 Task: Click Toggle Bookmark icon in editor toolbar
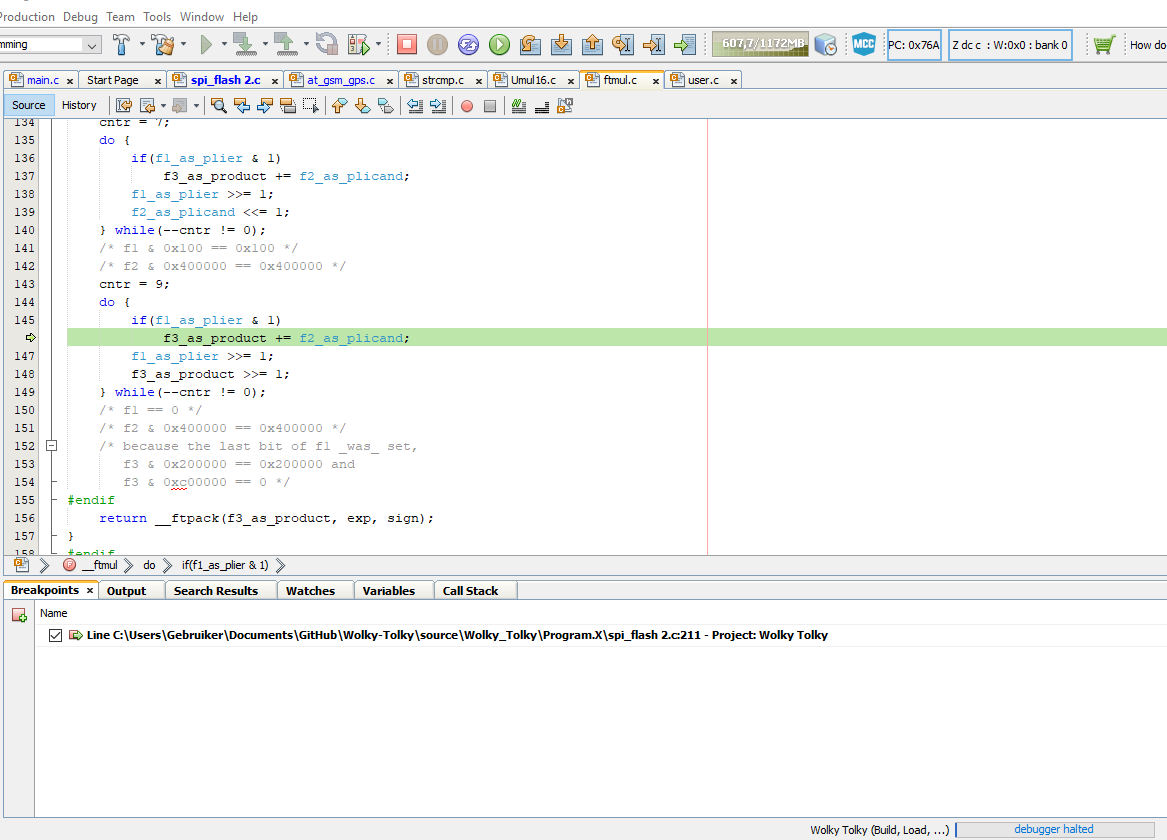386,106
